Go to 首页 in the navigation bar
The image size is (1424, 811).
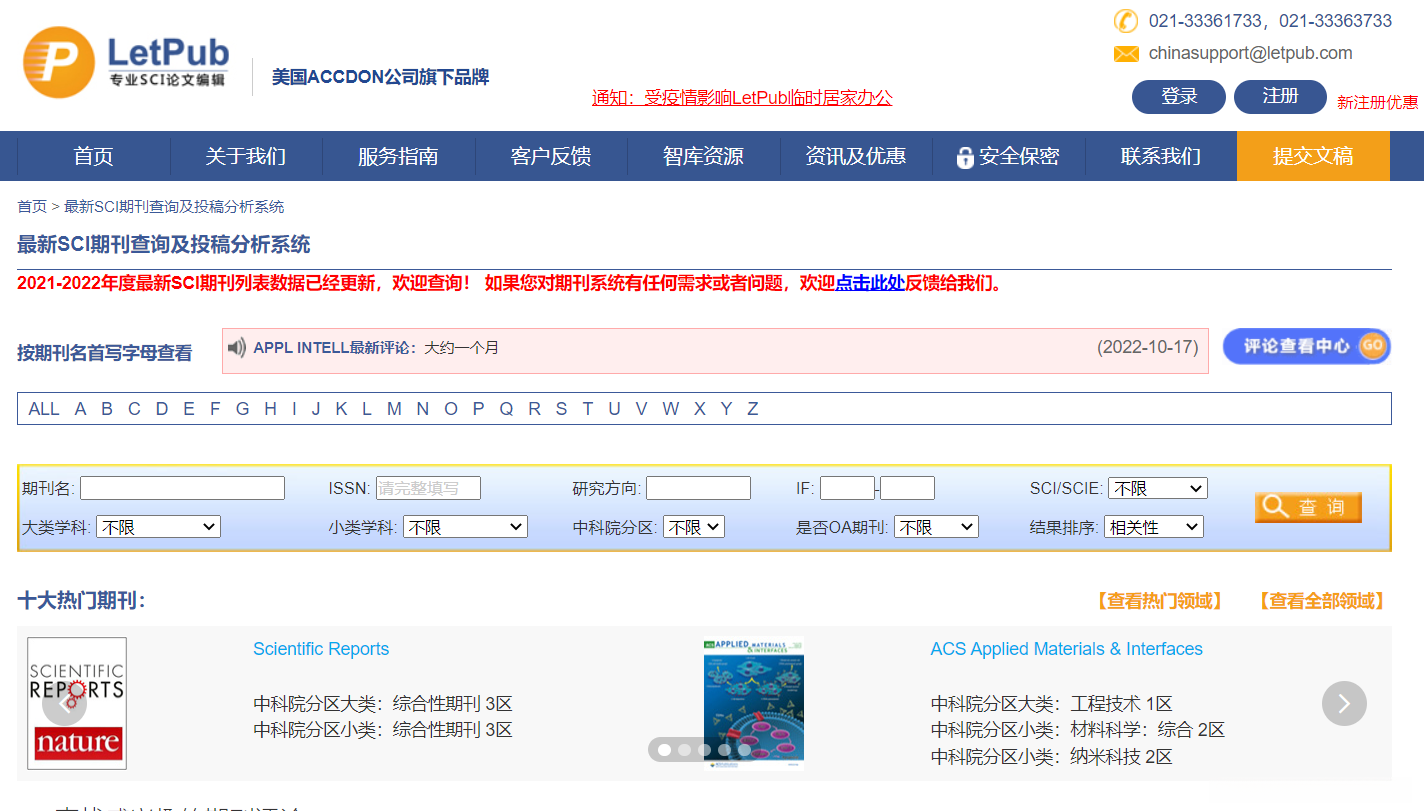94,156
